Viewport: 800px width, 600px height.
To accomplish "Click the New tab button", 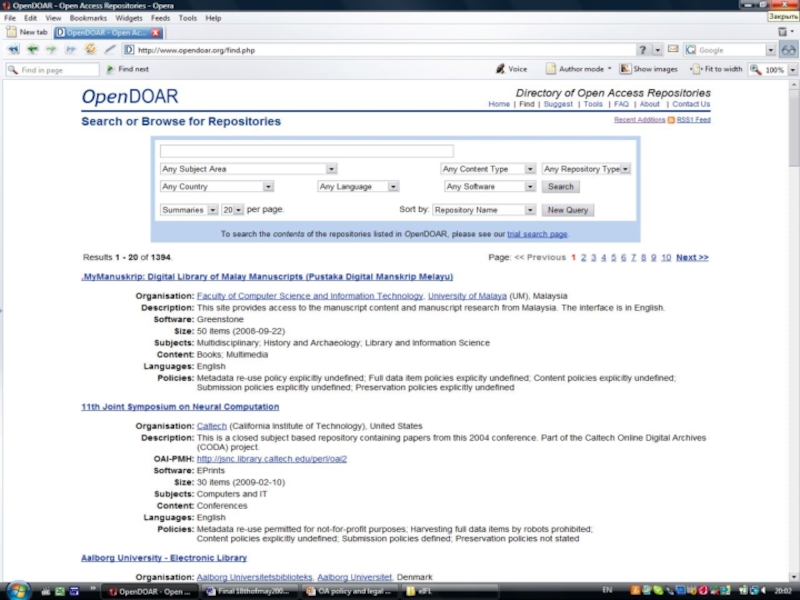I will click(x=27, y=32).
